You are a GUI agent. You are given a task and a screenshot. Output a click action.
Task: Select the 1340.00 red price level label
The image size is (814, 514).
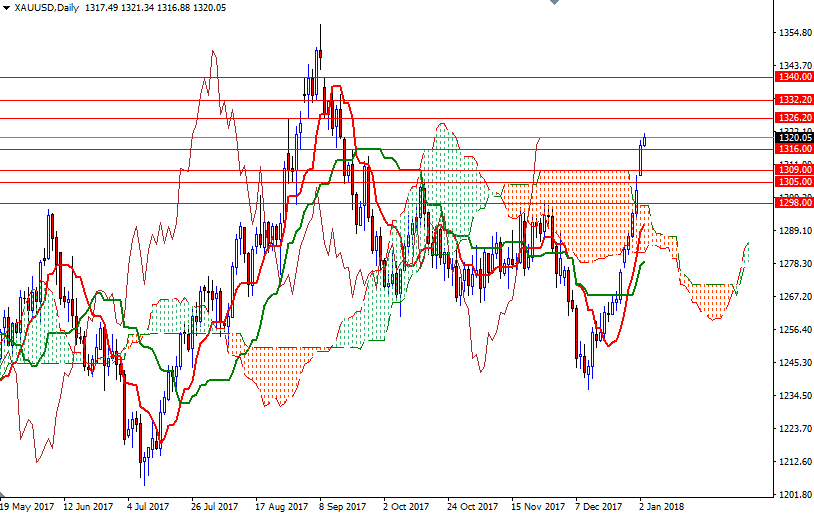click(793, 77)
